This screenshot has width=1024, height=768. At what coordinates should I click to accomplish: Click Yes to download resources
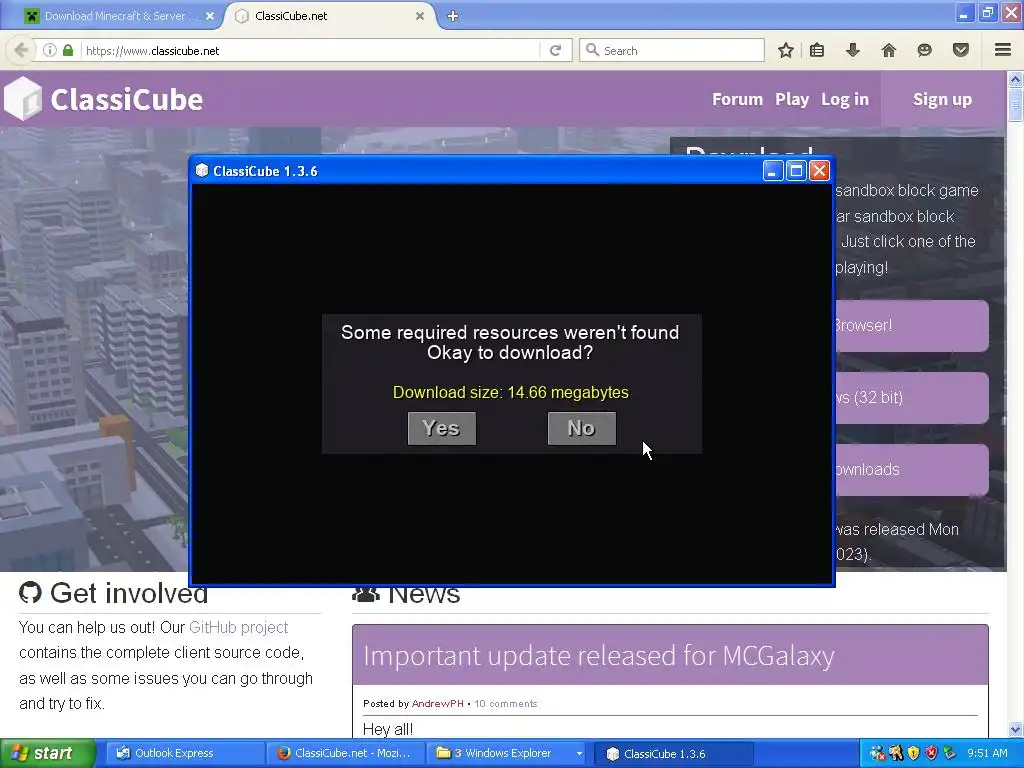(x=441, y=428)
